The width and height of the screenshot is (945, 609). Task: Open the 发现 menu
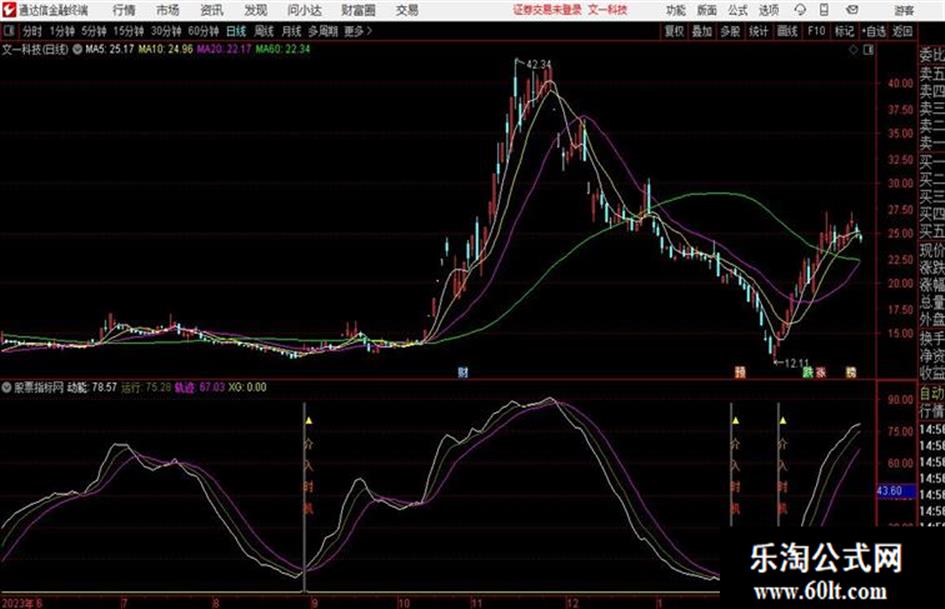point(256,10)
